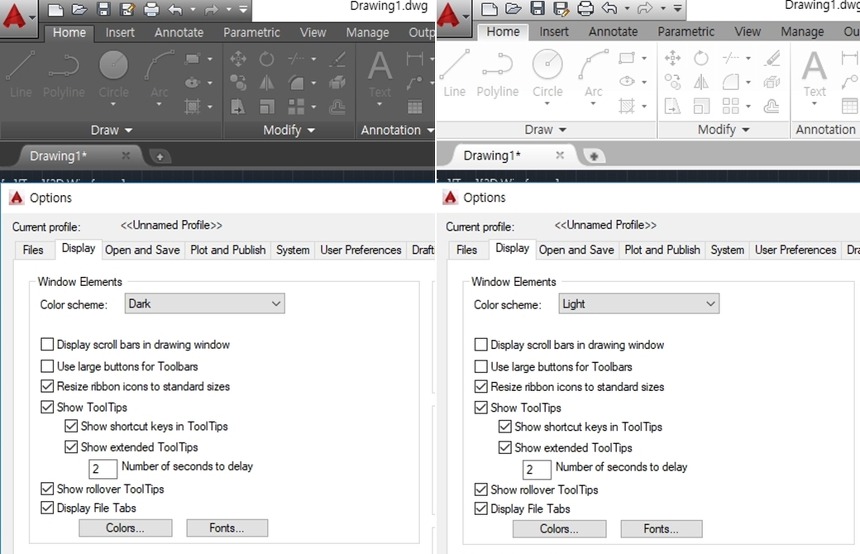Click the Save icon in the dark quick access toolbar

click(103, 9)
